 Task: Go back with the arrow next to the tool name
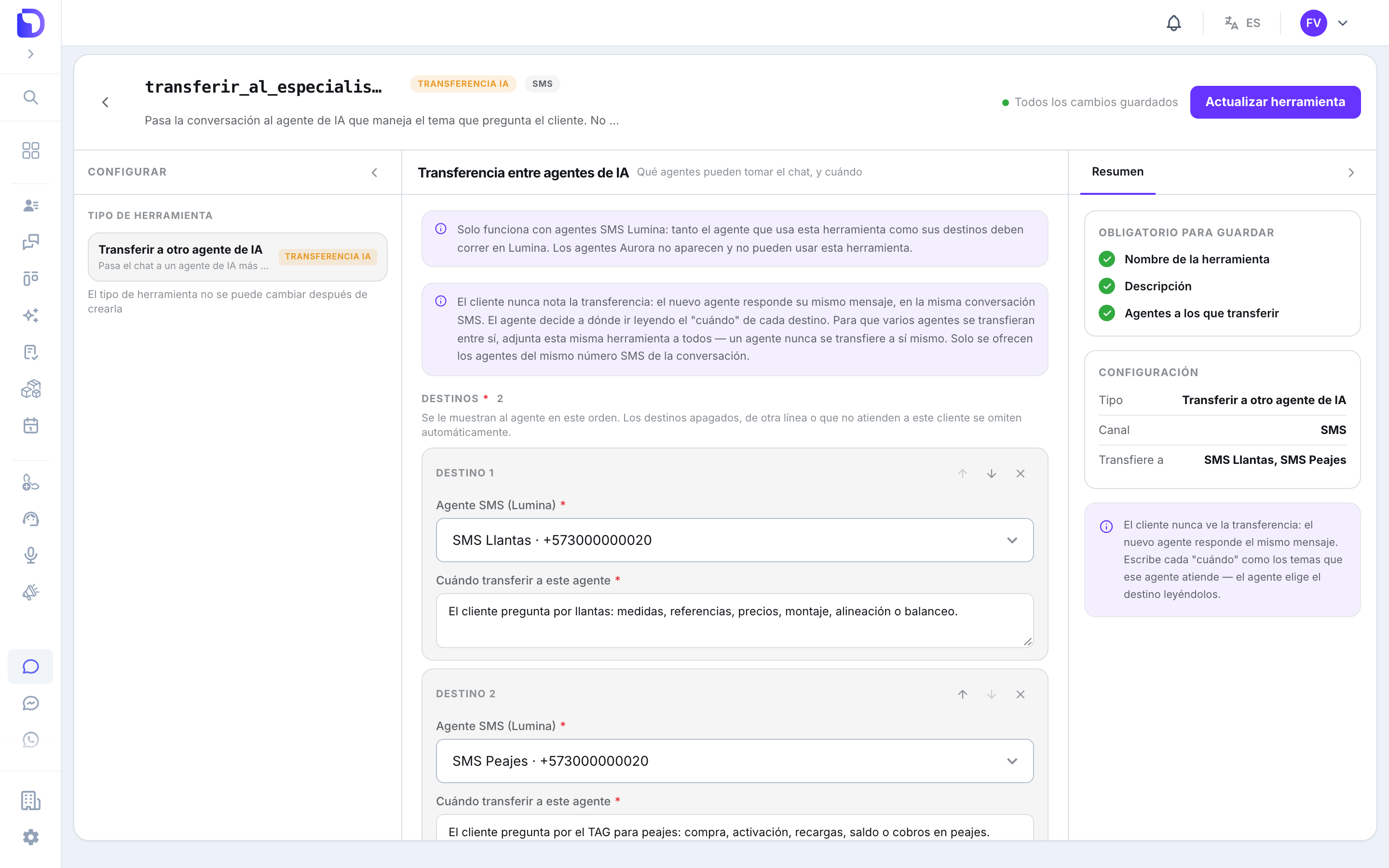(x=105, y=102)
